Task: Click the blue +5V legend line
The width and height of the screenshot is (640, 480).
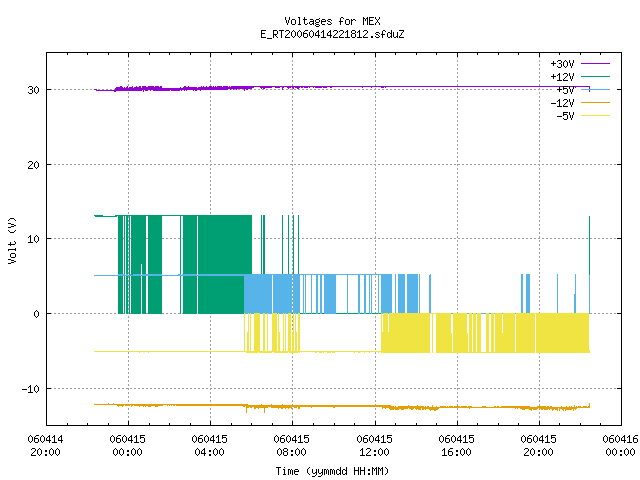Action: [595, 89]
